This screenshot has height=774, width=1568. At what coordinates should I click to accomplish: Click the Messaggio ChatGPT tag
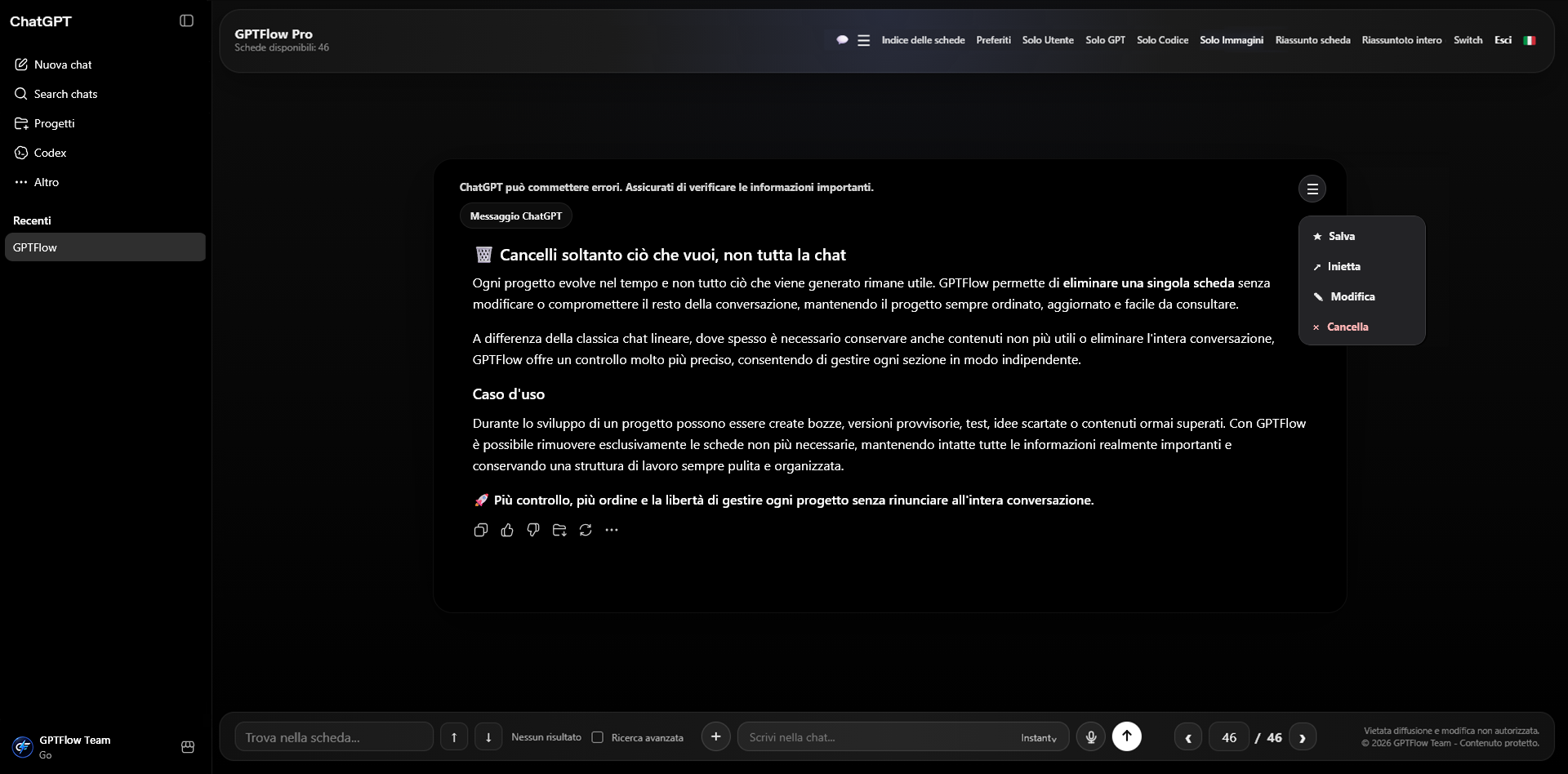tap(516, 216)
